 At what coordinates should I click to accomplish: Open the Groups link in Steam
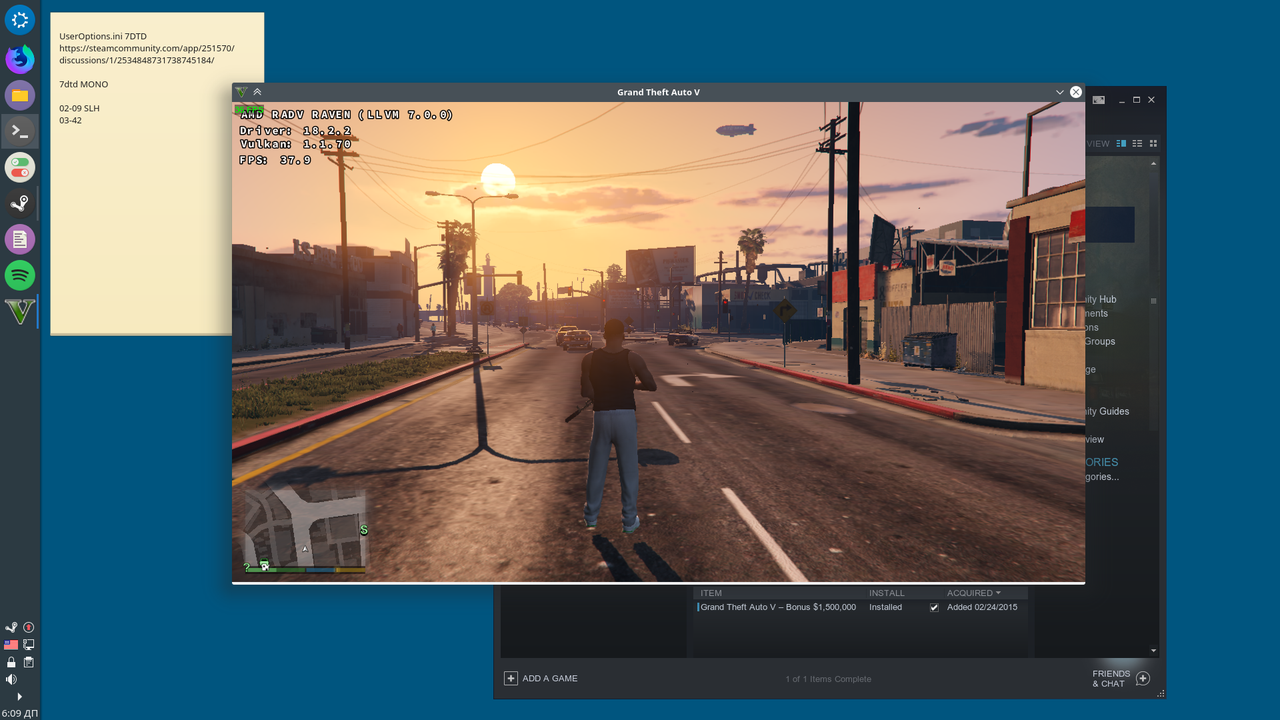tap(1100, 341)
